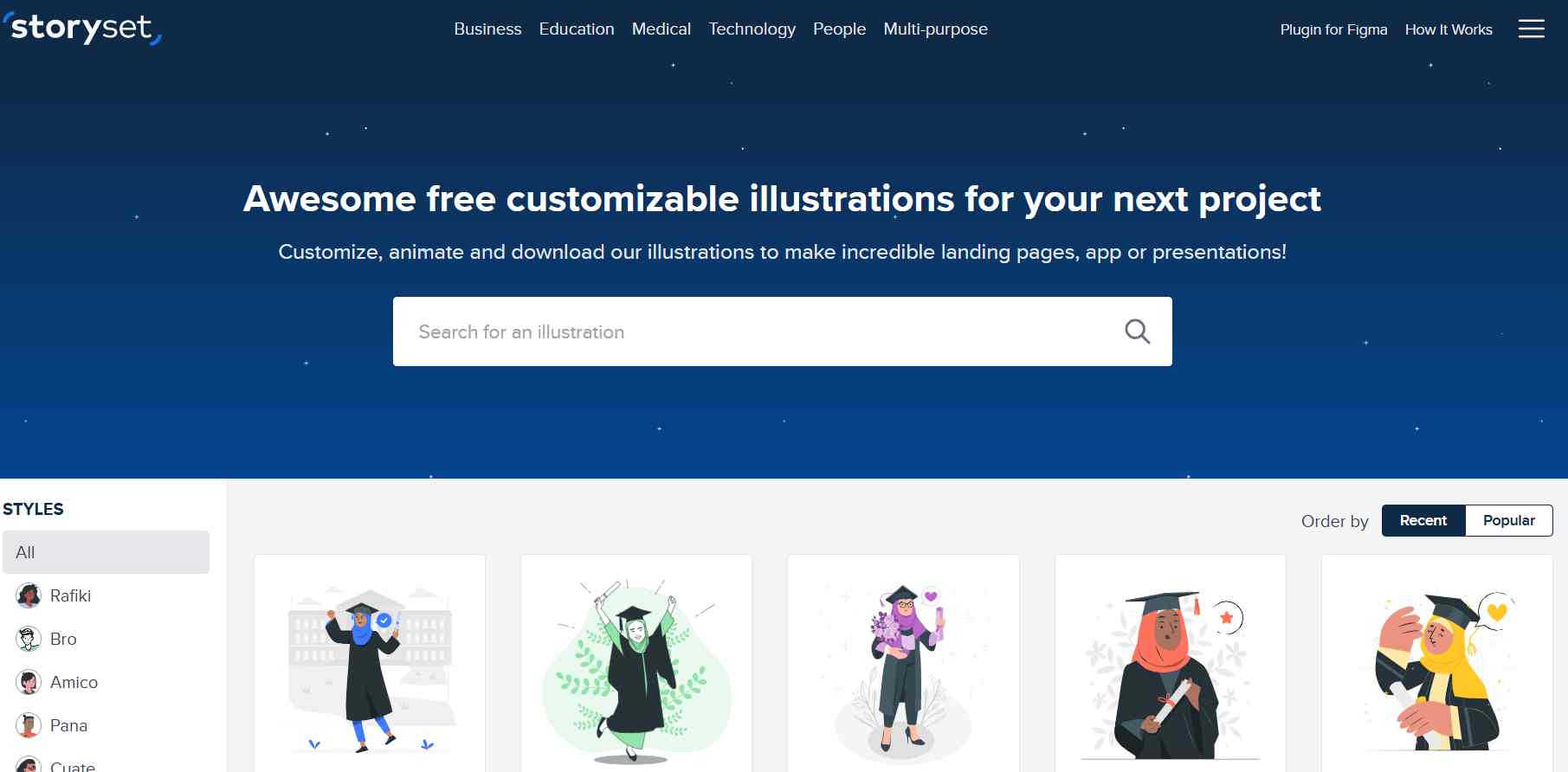Open the green jumping graduate illustration
1568x772 pixels.
point(636,664)
